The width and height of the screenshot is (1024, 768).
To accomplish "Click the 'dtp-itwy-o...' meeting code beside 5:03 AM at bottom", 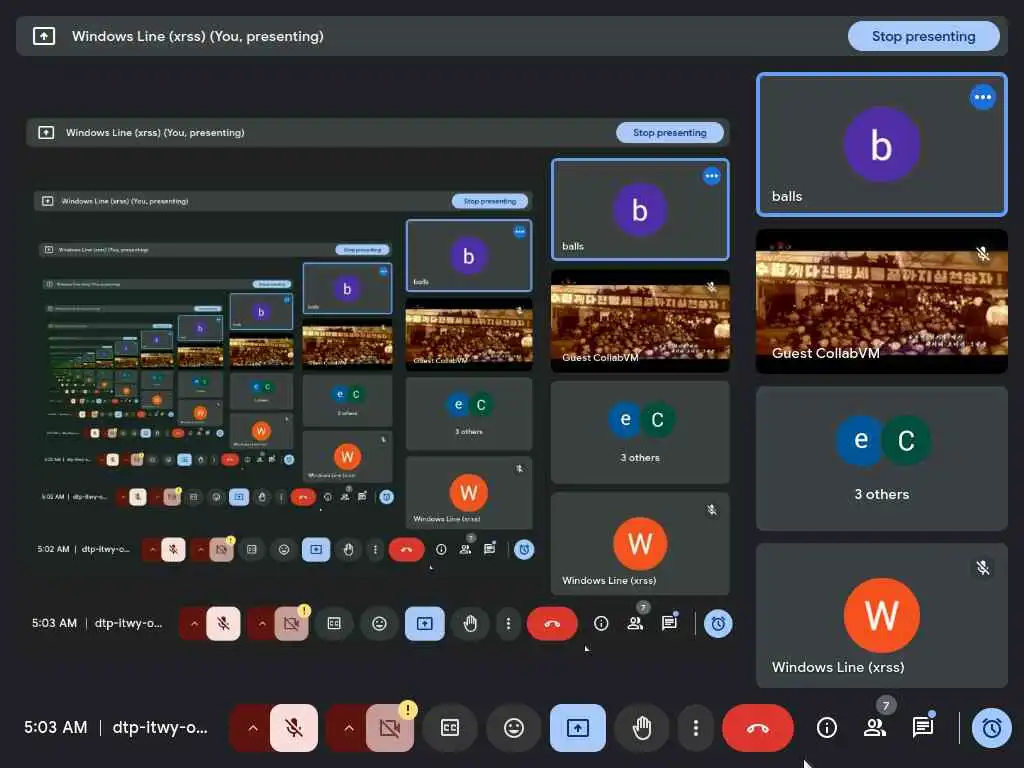I will (160, 728).
